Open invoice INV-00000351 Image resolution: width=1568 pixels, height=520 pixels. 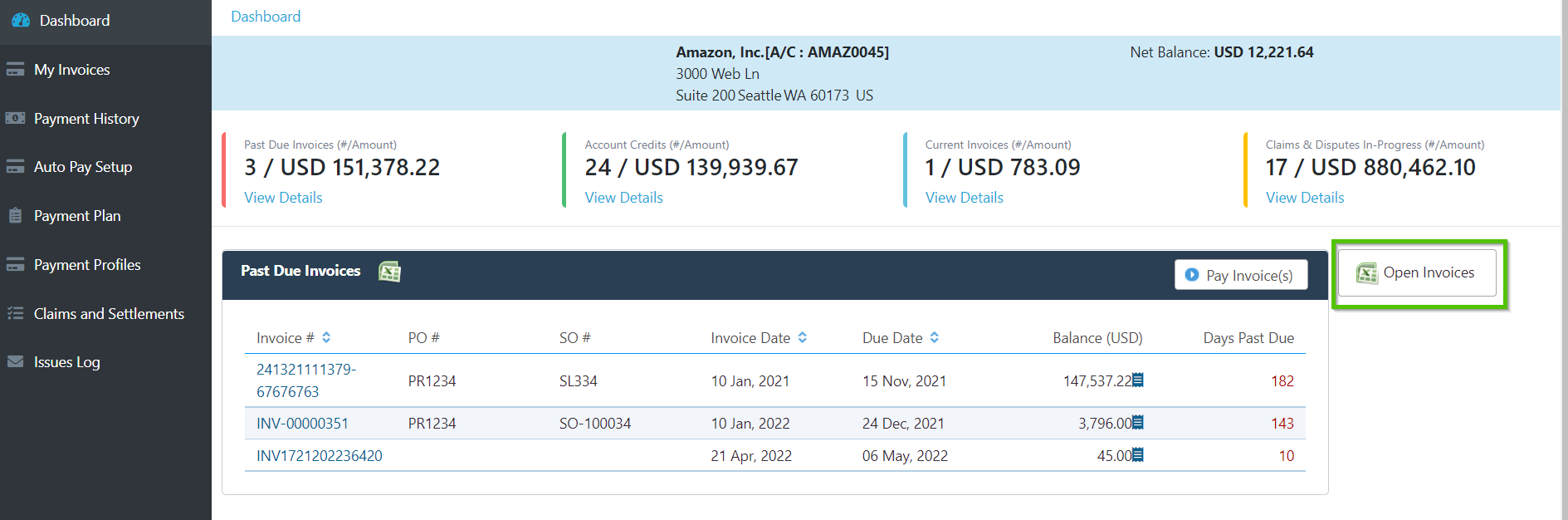point(302,424)
